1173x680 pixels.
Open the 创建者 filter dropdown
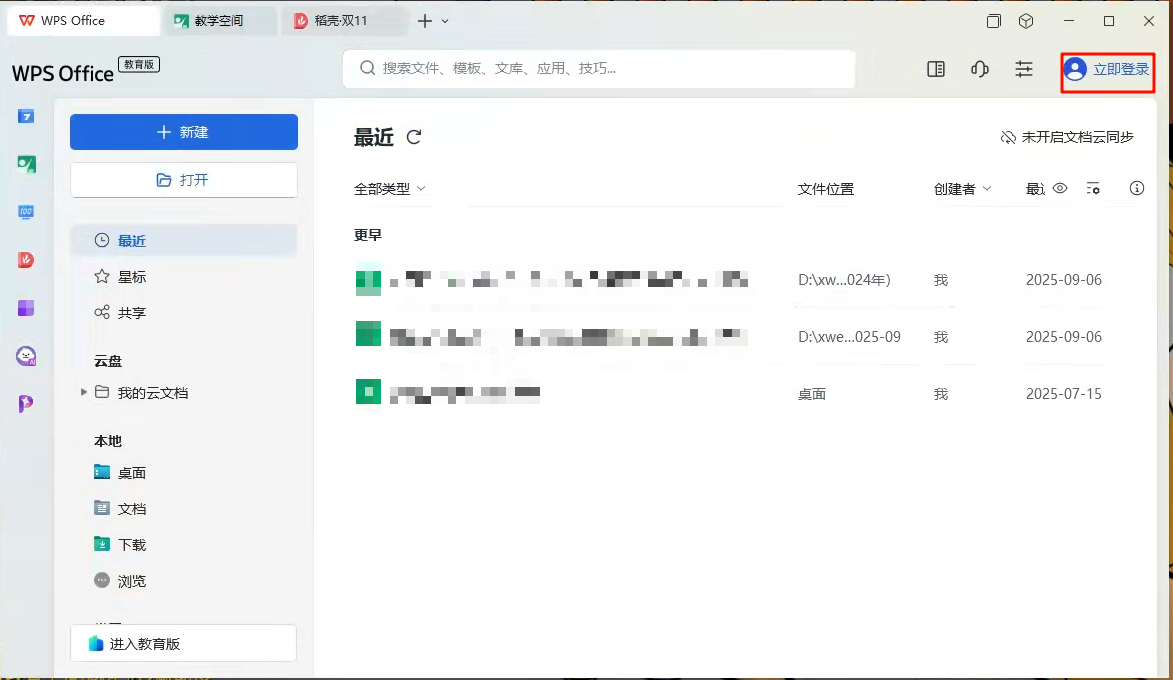tap(962, 188)
